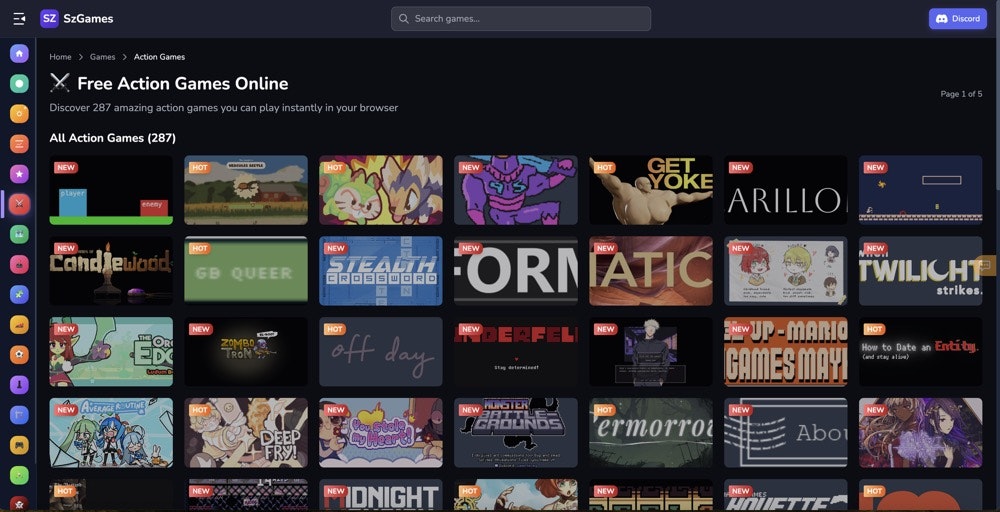Open the orange list-lines sidebar icon
The width and height of the screenshot is (1000, 512).
(x=19, y=143)
